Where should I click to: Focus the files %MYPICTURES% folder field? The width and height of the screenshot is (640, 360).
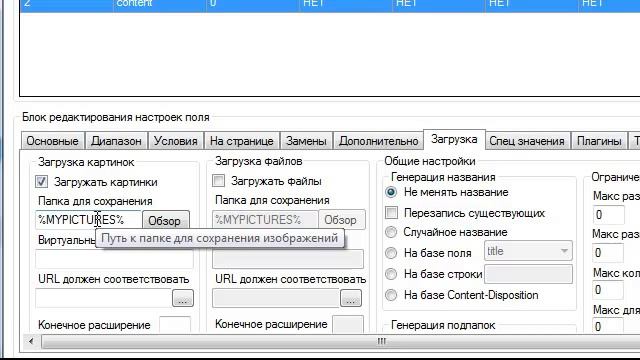pos(265,220)
